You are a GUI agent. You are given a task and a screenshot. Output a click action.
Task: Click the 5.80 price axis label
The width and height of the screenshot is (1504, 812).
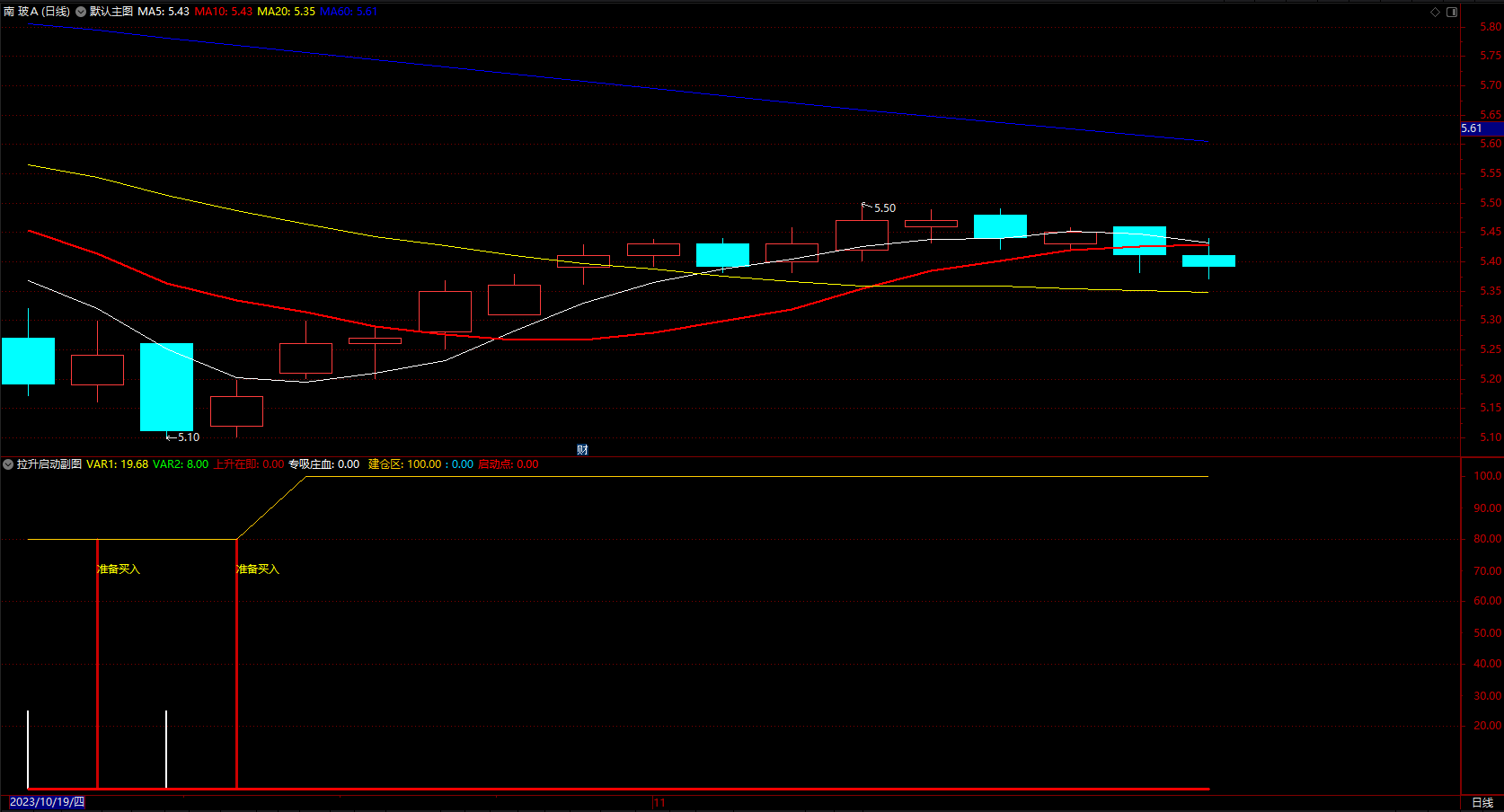click(1491, 27)
